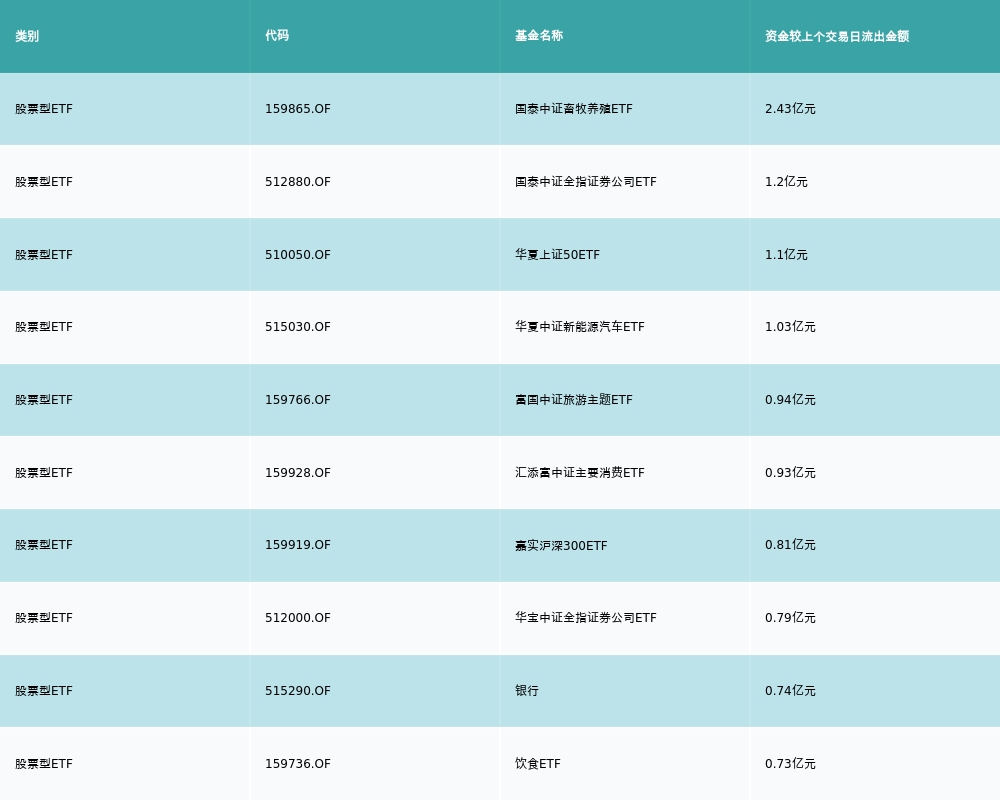Screen dimensions: 1000x800
Task: Select fund name 华宝中证全指证券公司ETF
Action: click(585, 618)
